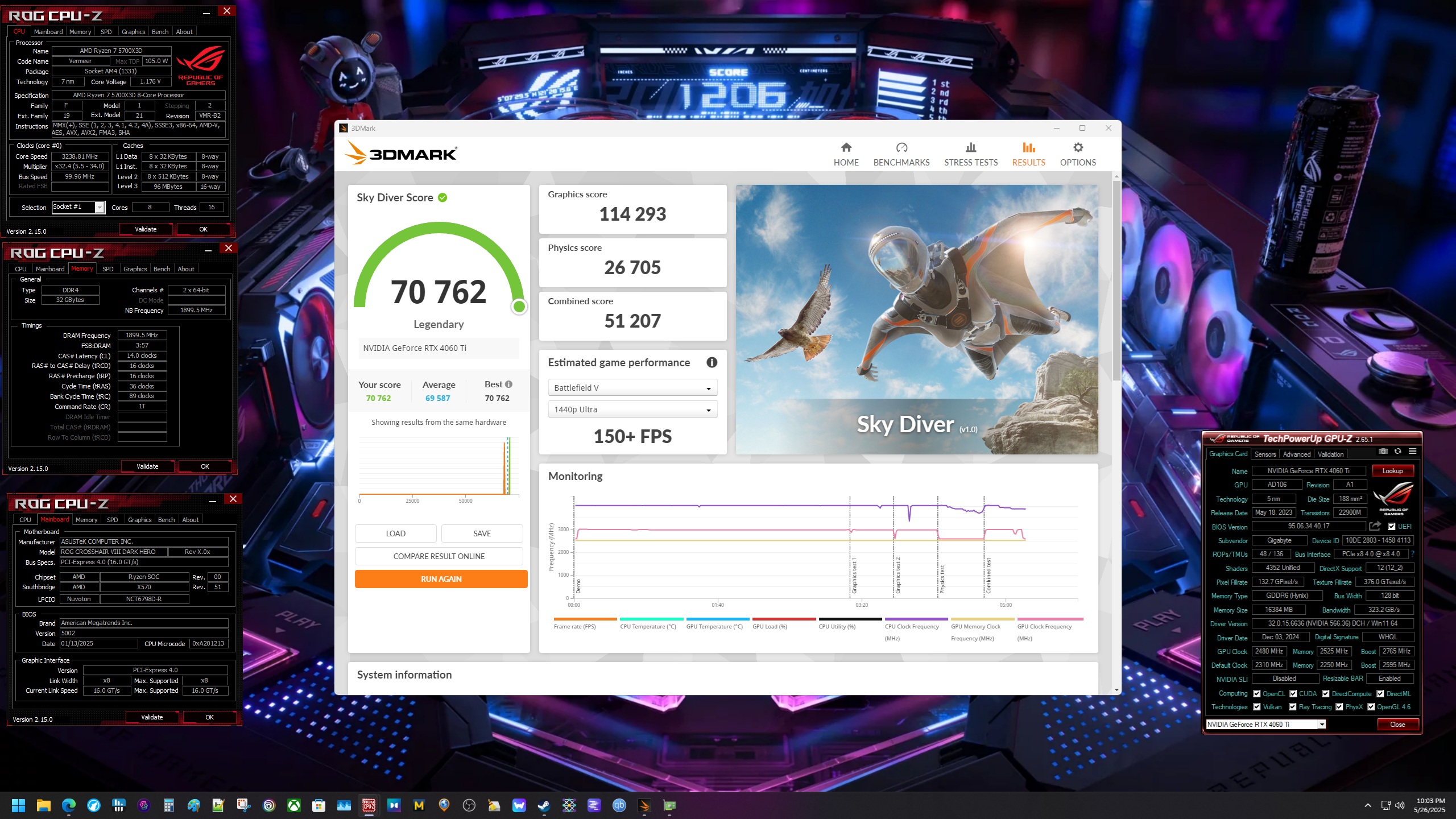This screenshot has height=819, width=1456.
Task: Open qBittorrent from the taskbar
Action: [x=619, y=805]
